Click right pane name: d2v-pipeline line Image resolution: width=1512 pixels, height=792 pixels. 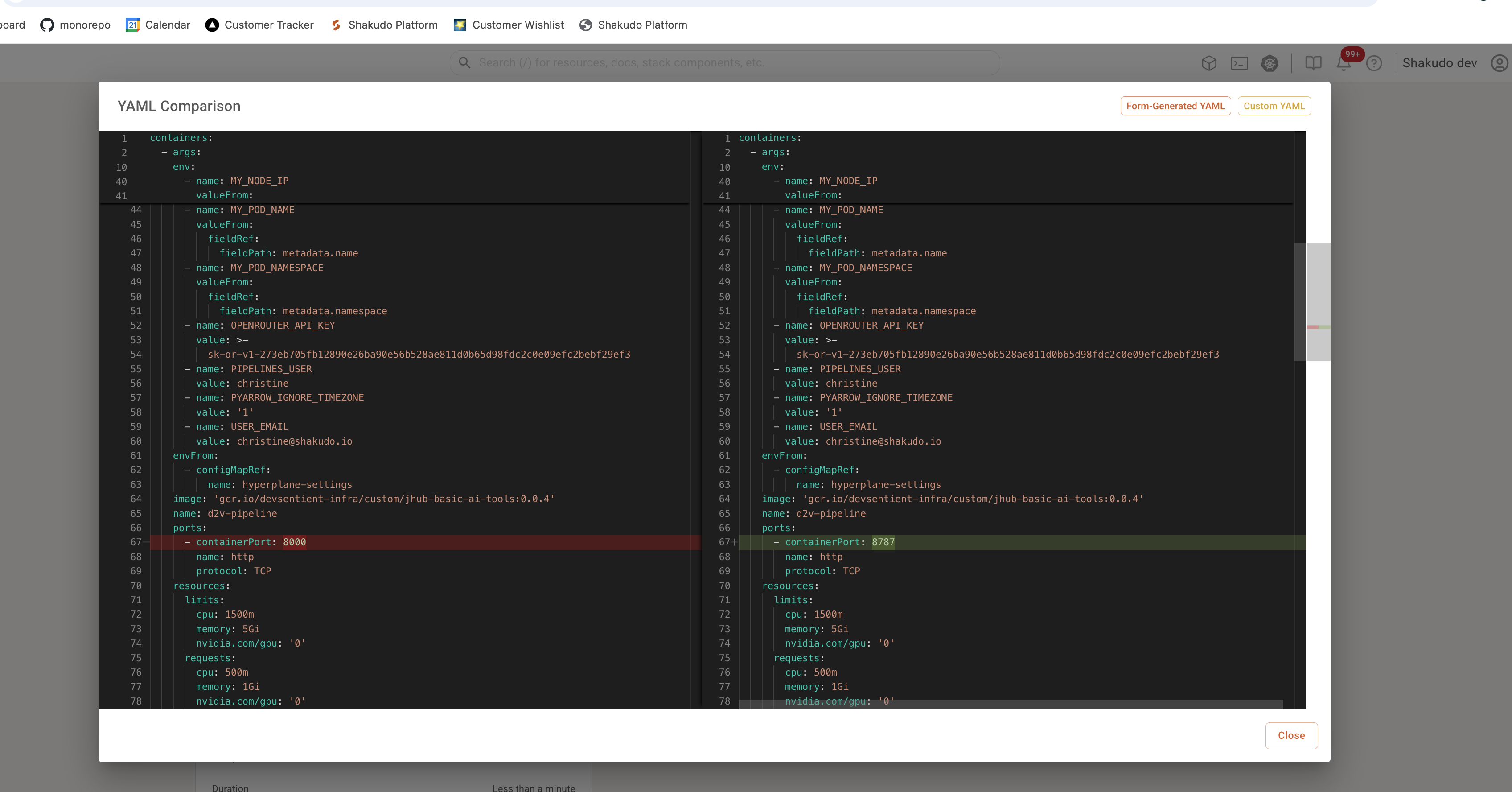click(x=814, y=513)
